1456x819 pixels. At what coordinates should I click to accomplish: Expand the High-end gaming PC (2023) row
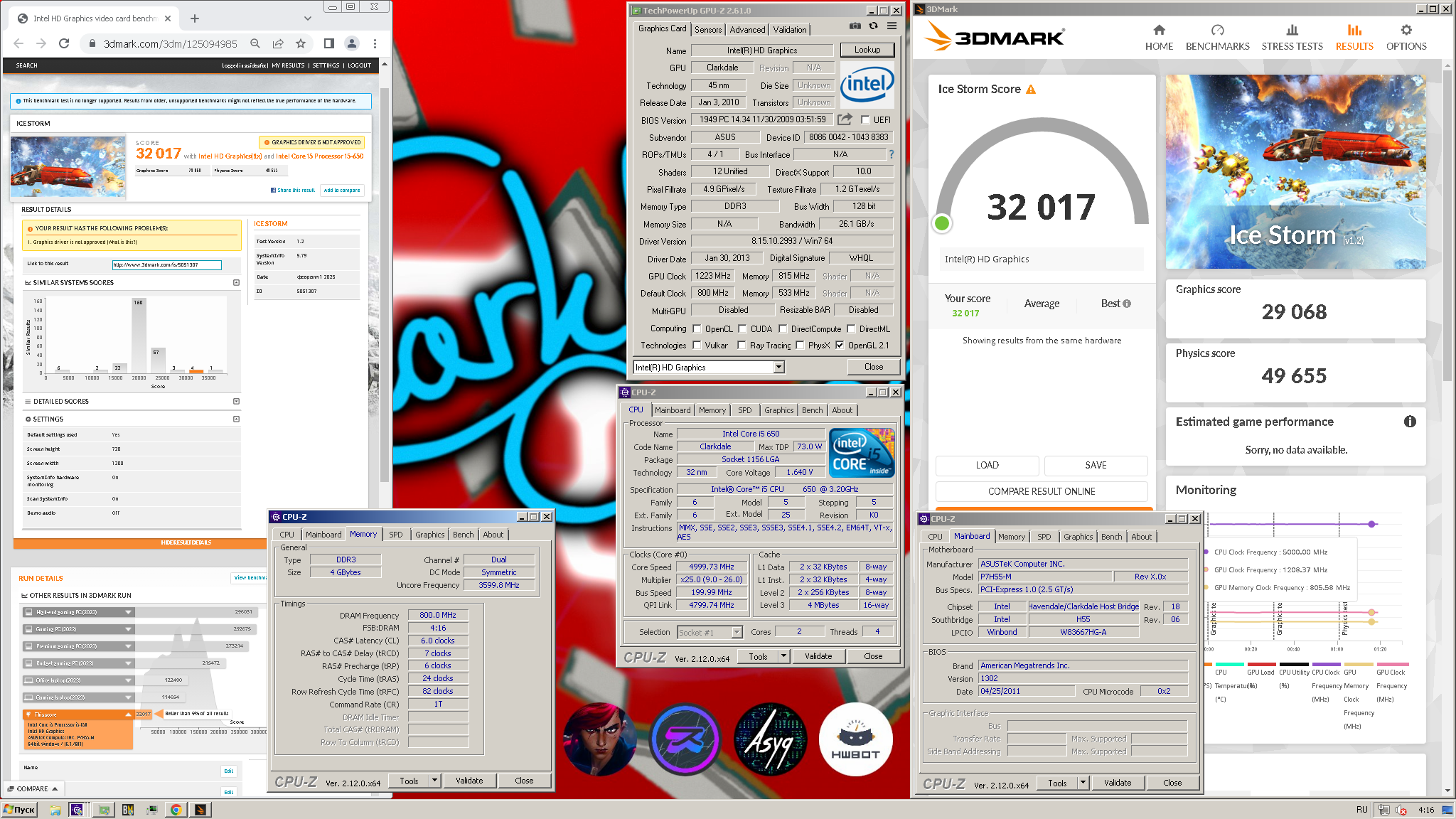point(128,612)
